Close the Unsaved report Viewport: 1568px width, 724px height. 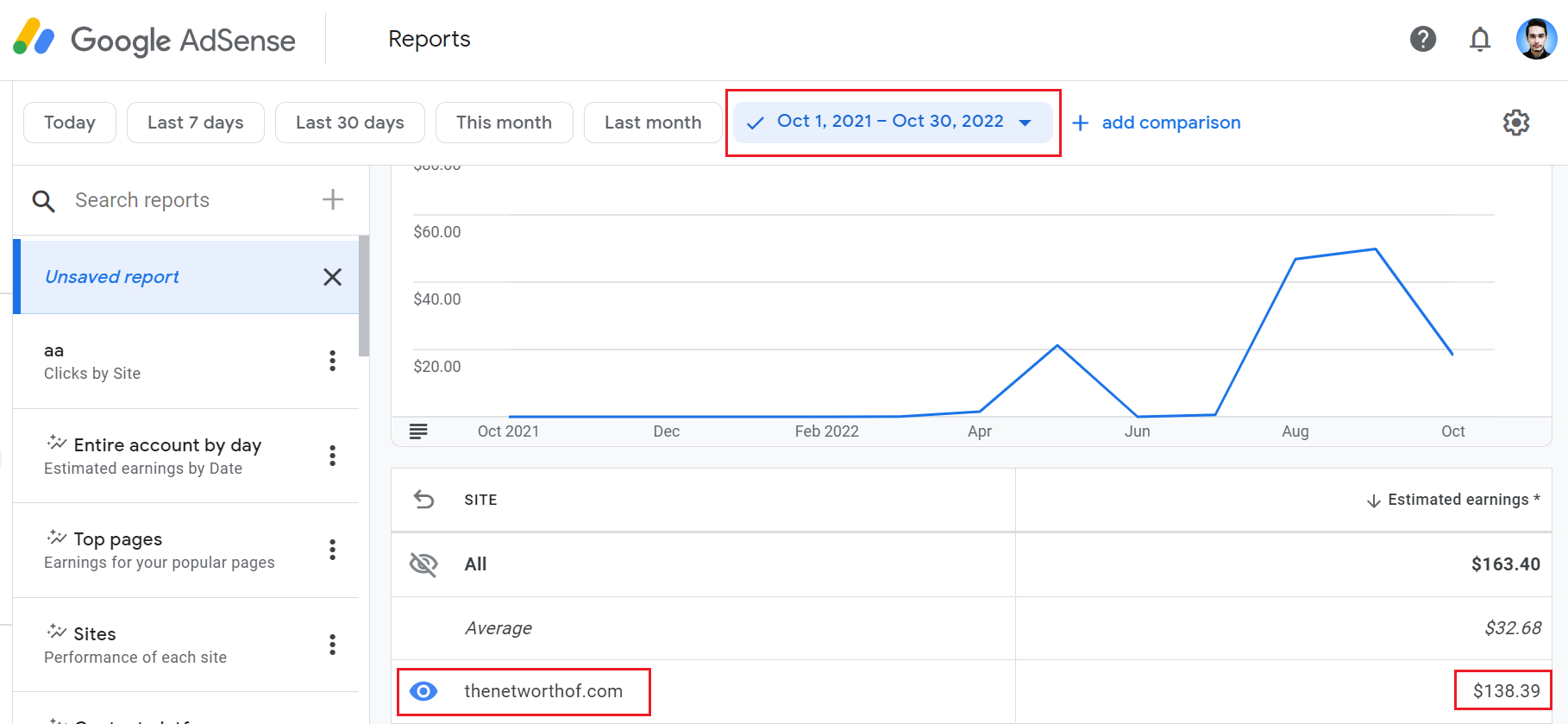coord(332,277)
